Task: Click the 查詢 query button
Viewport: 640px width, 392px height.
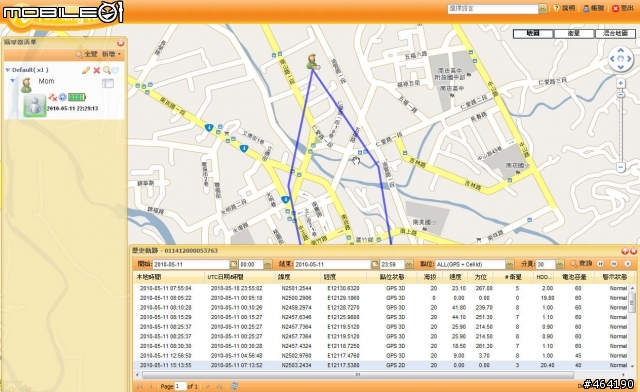Action: [x=581, y=264]
